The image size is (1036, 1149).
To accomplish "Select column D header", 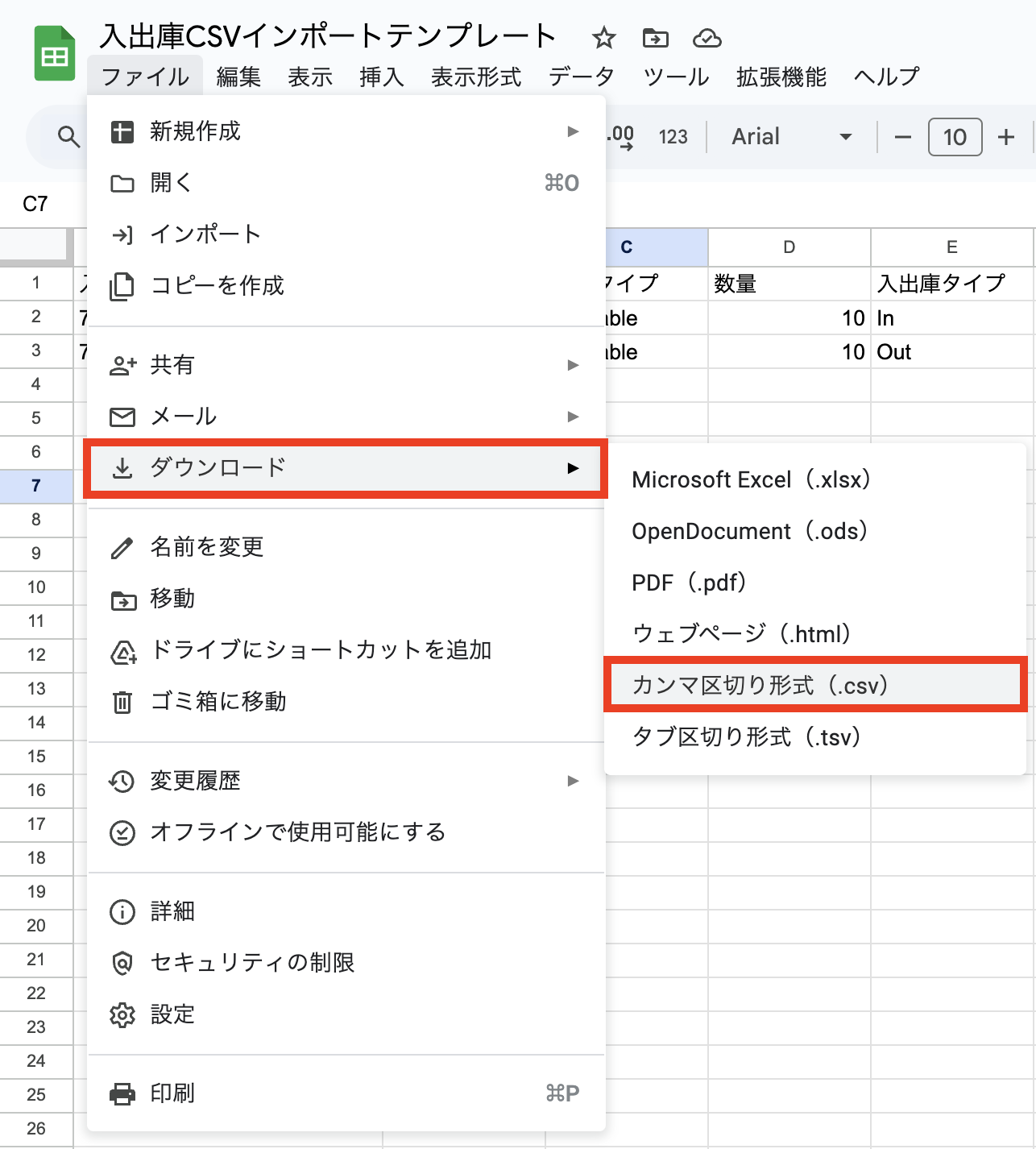I will [x=789, y=247].
